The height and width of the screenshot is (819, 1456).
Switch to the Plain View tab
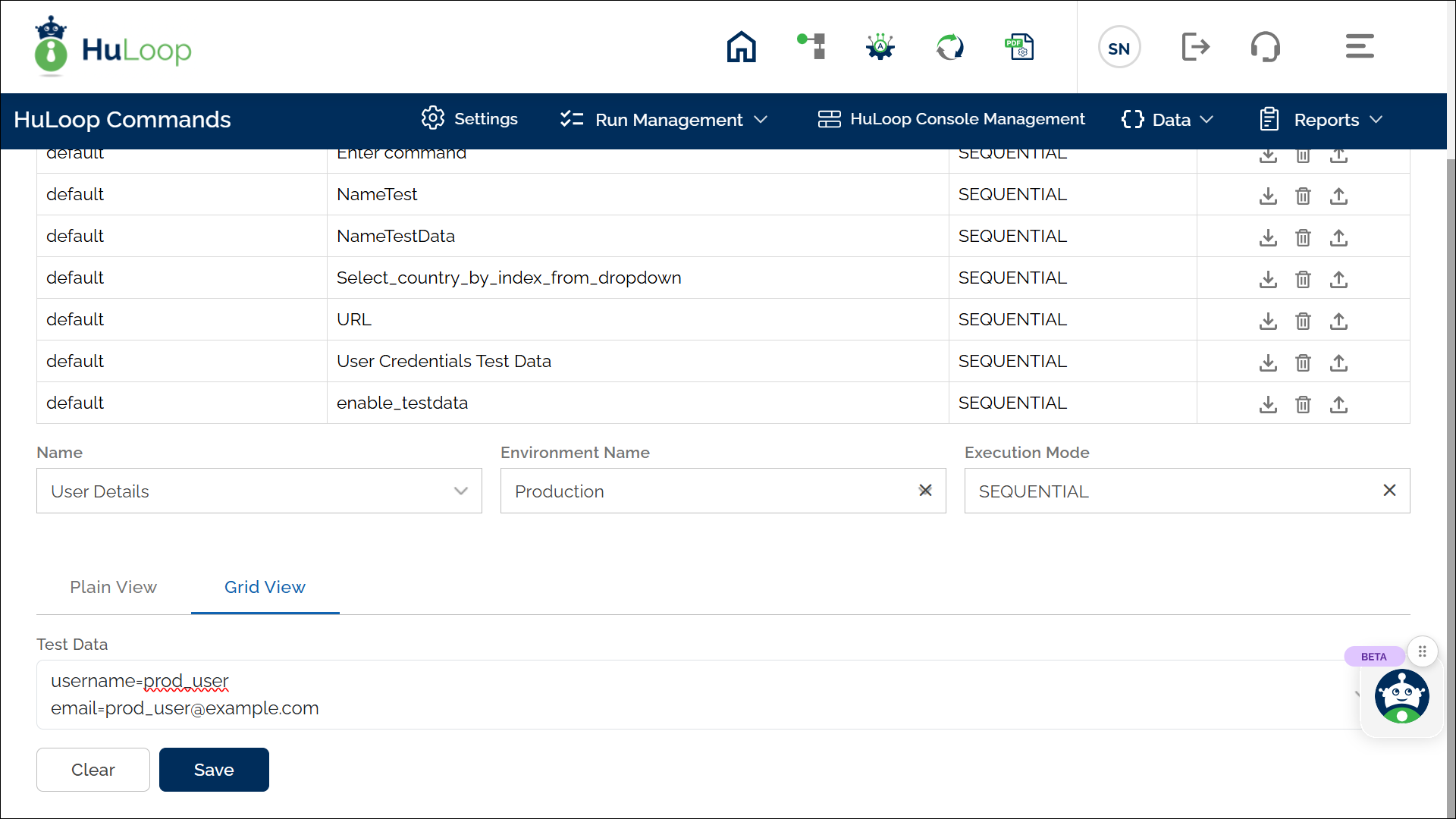point(113,587)
